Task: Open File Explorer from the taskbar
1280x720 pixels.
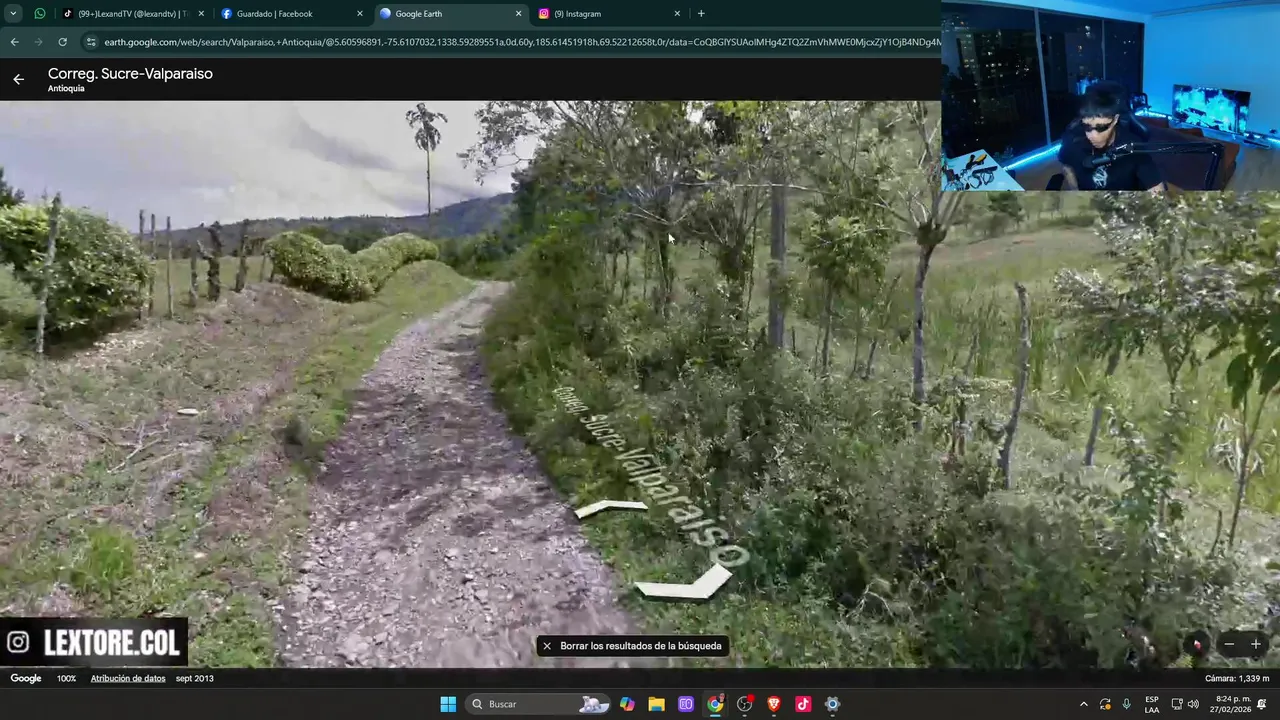Action: coord(656,704)
